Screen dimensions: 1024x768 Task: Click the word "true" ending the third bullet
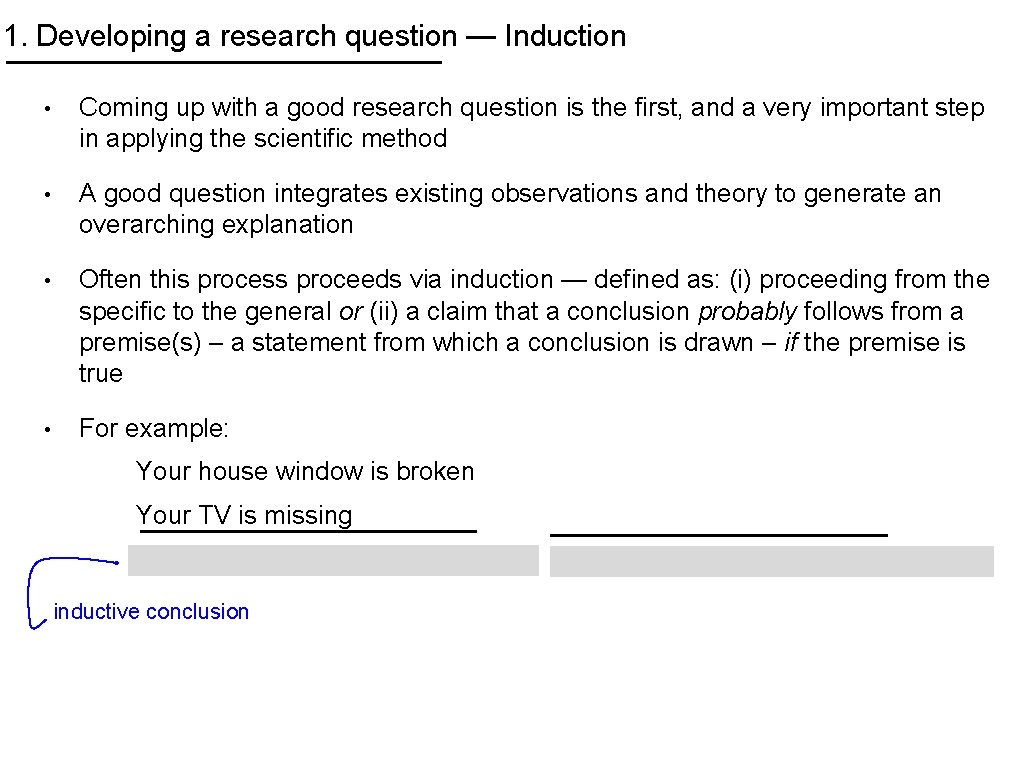101,374
